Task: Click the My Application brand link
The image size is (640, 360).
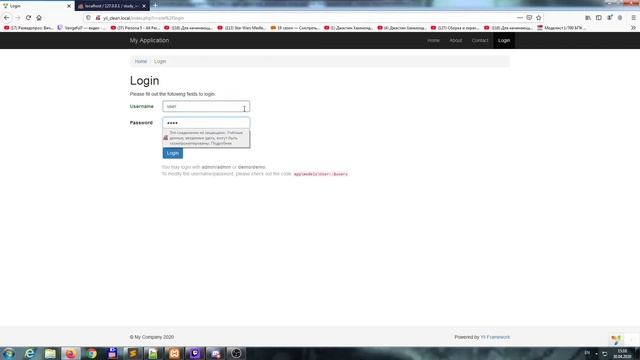Action: coord(149,40)
